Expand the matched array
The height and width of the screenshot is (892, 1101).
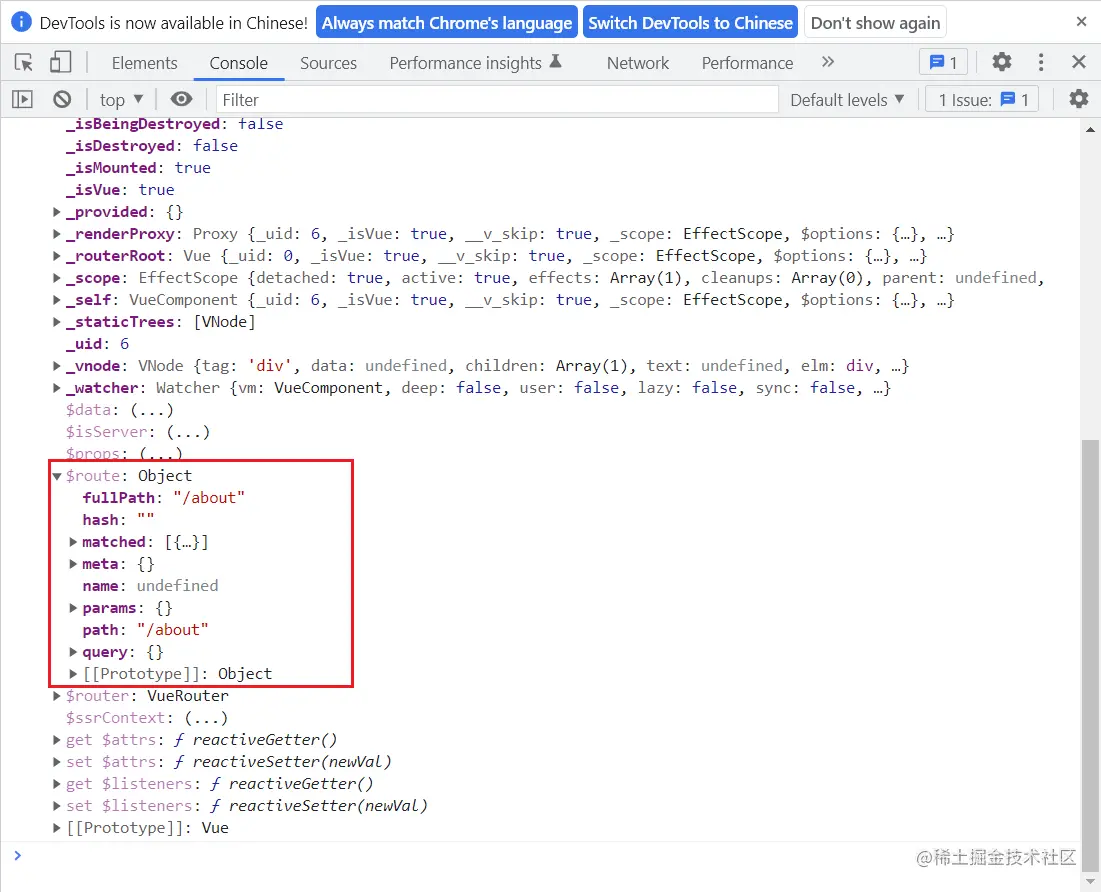(x=73, y=542)
